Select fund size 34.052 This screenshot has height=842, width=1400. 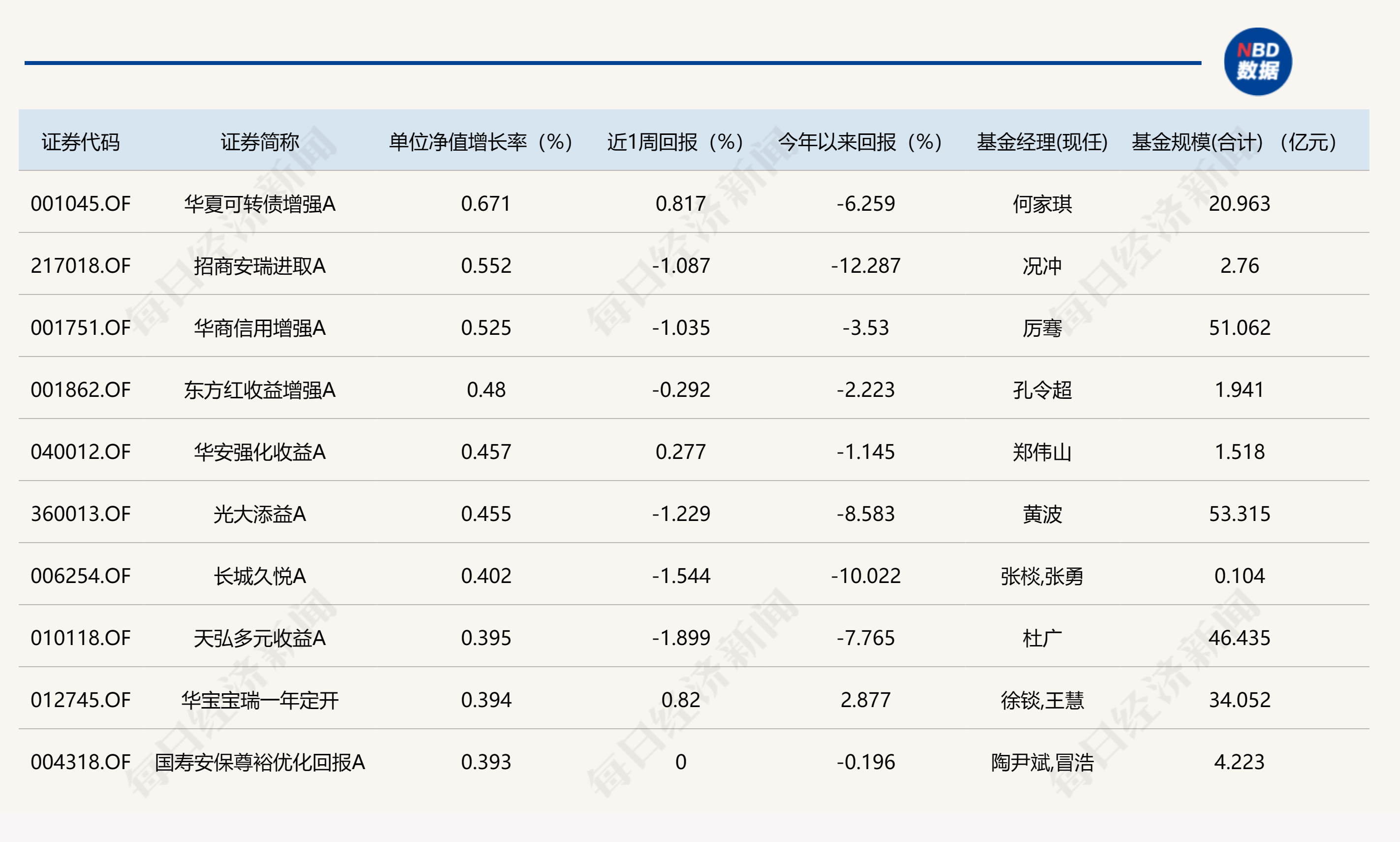coord(1240,700)
